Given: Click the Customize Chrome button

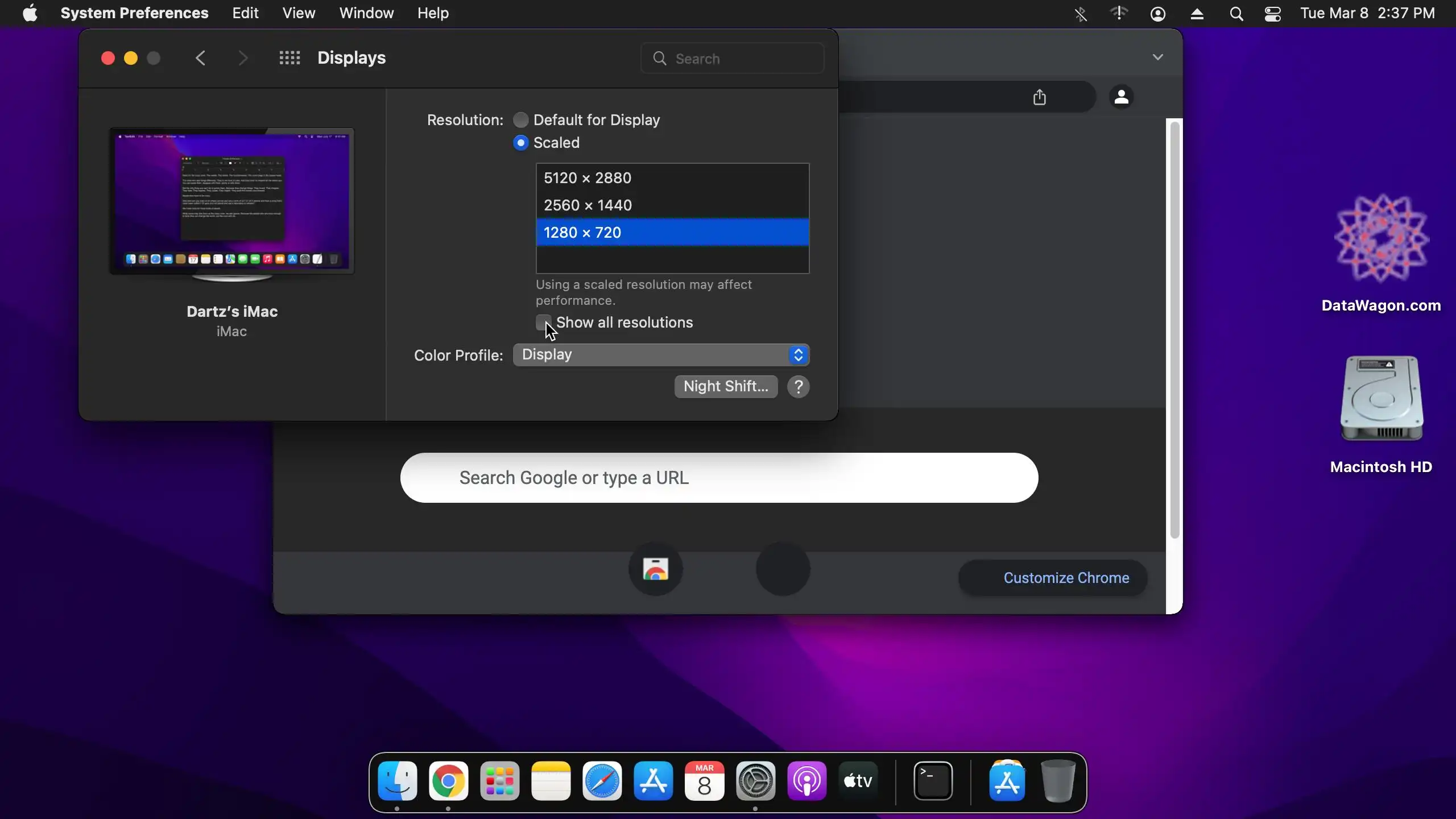Looking at the screenshot, I should (1053, 578).
